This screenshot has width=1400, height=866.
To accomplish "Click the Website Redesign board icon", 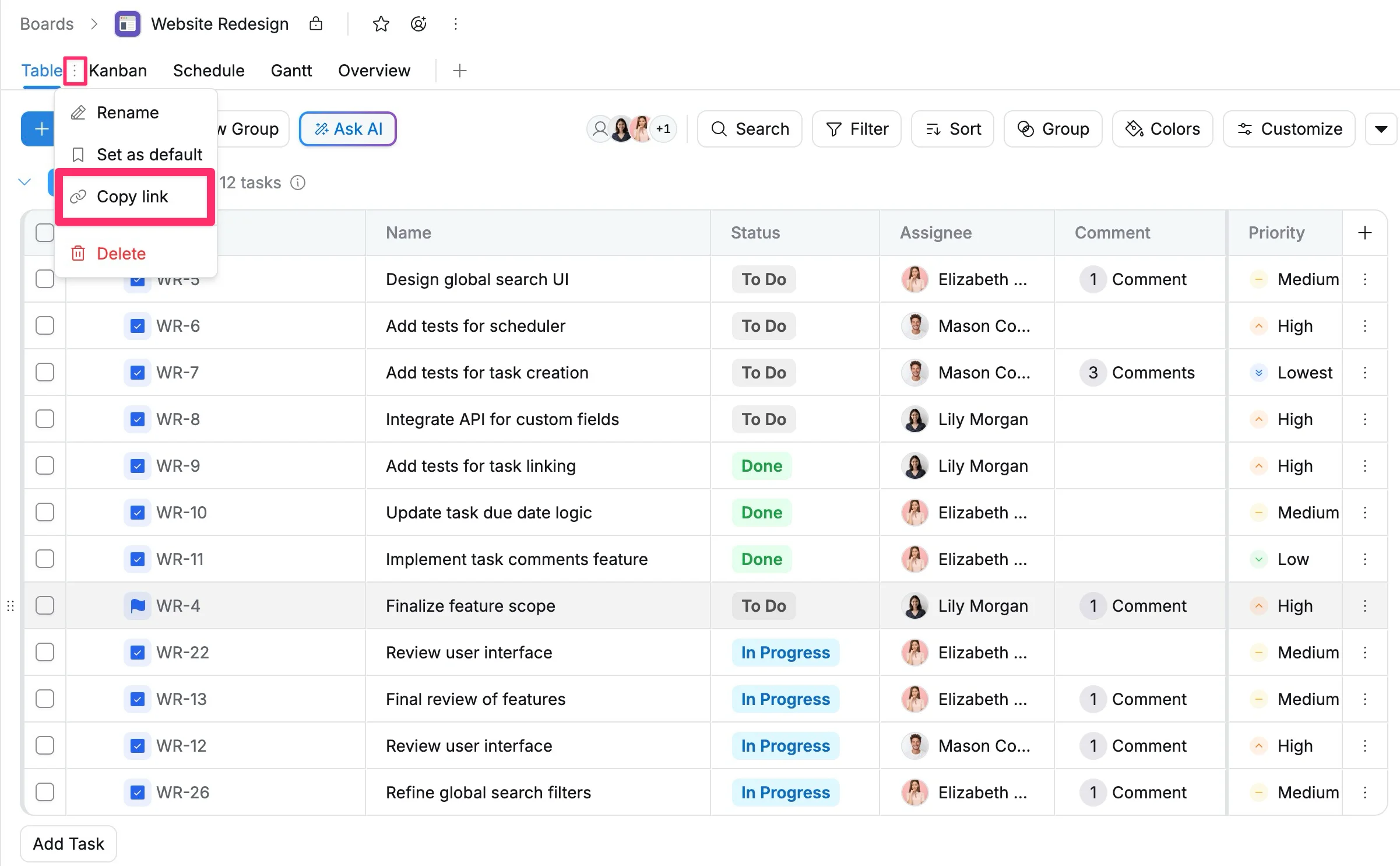I will [x=127, y=24].
